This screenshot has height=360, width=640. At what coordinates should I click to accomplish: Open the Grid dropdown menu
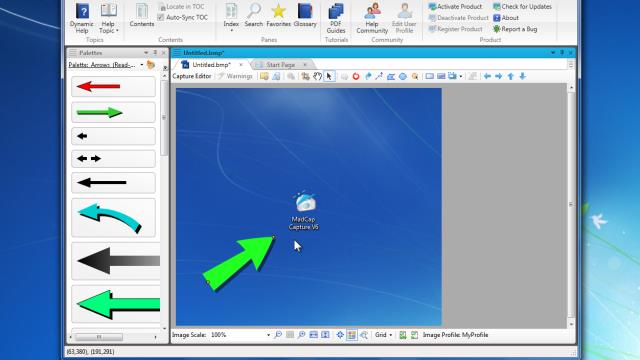coord(383,335)
